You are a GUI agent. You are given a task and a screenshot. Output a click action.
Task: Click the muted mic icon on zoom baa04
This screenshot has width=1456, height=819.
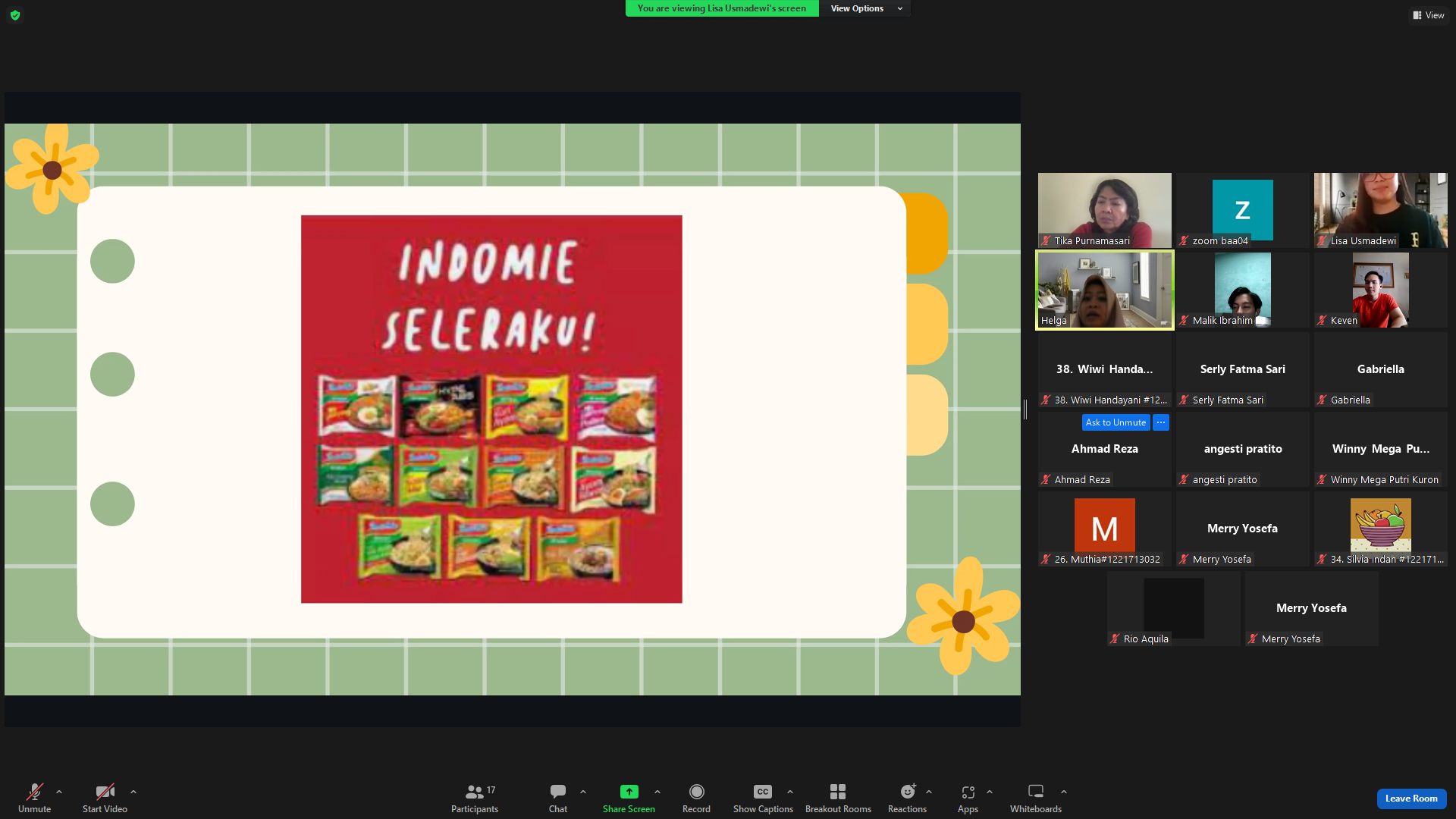[x=1185, y=241]
